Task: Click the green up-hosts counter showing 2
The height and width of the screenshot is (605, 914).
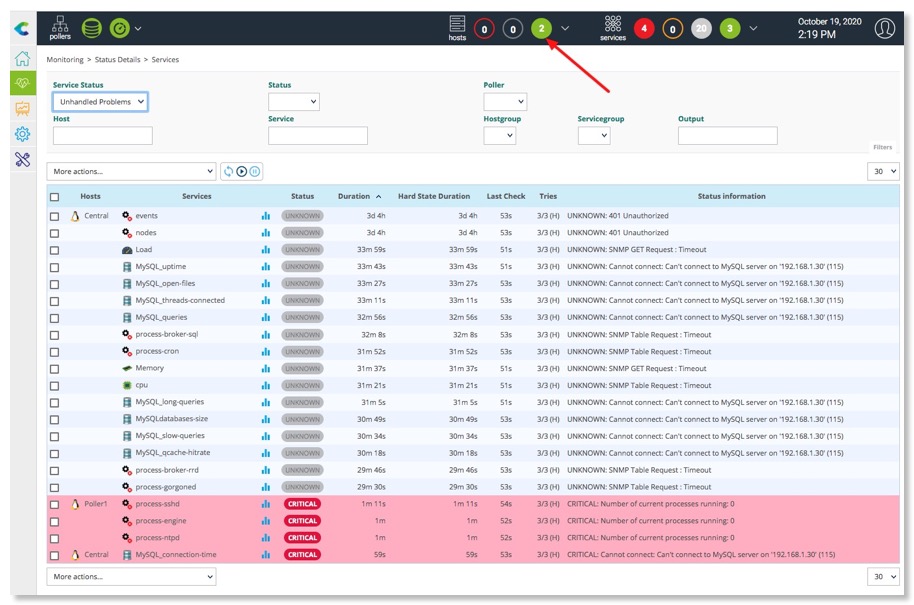Action: [x=541, y=29]
